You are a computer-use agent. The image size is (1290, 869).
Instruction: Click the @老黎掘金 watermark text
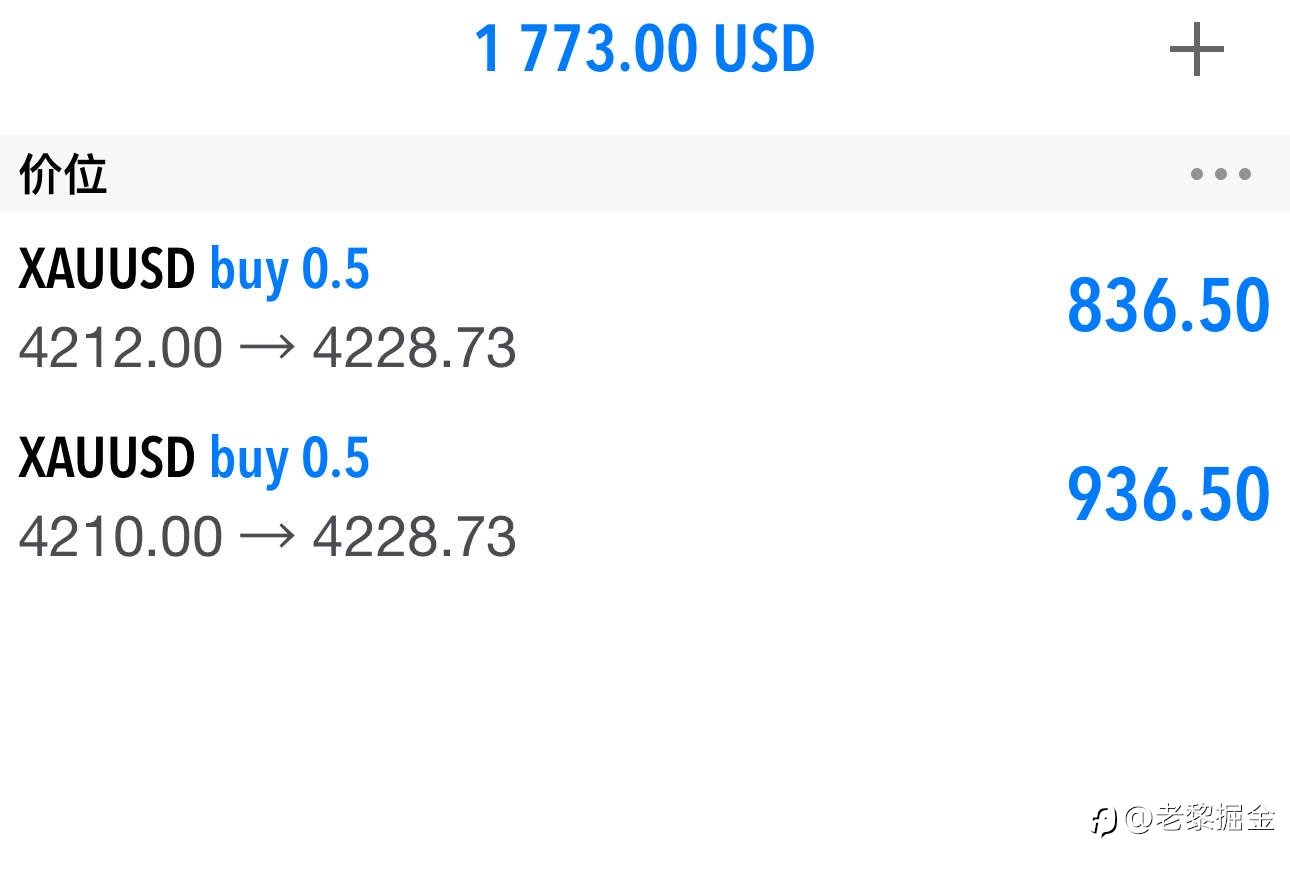1200,819
